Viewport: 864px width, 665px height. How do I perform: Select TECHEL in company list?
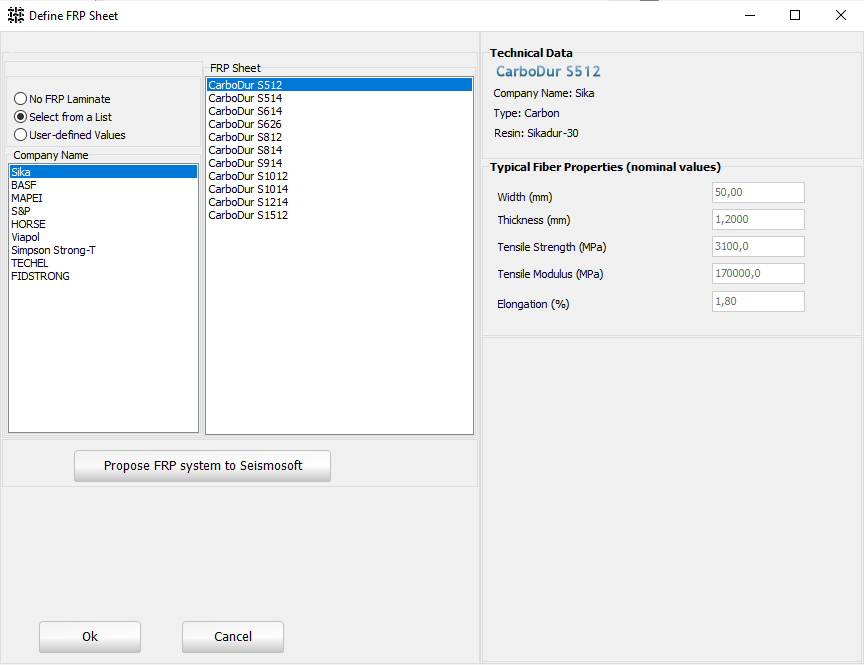click(x=103, y=263)
